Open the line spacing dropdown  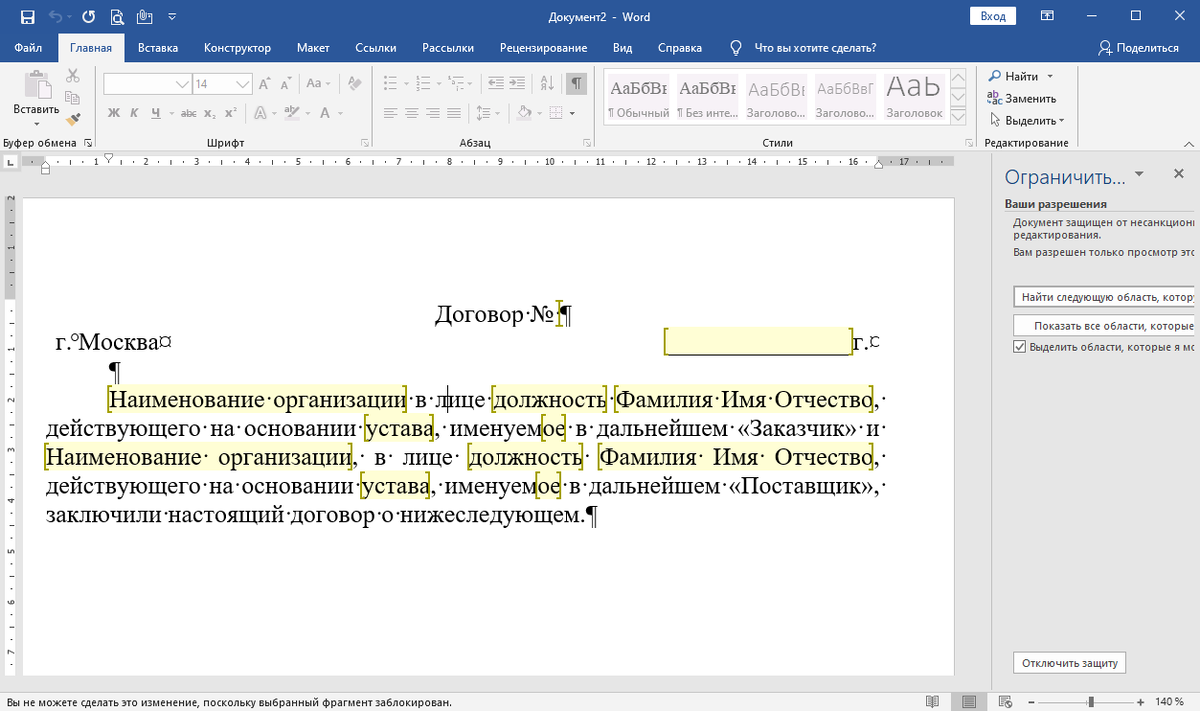tap(488, 113)
